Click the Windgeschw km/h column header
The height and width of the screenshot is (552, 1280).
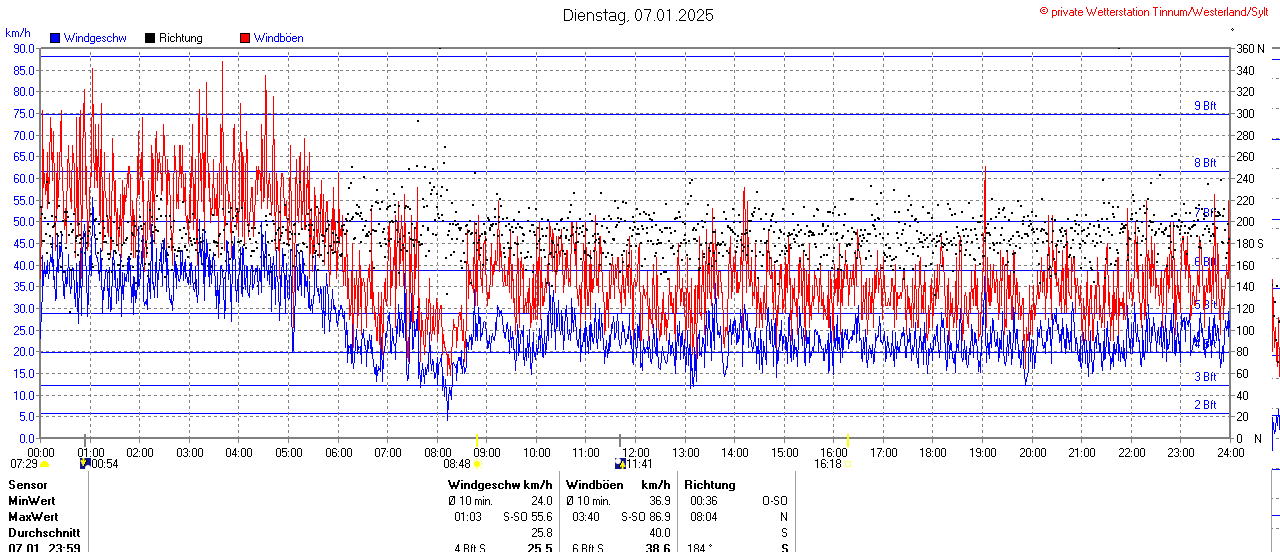pyautogui.click(x=500, y=484)
